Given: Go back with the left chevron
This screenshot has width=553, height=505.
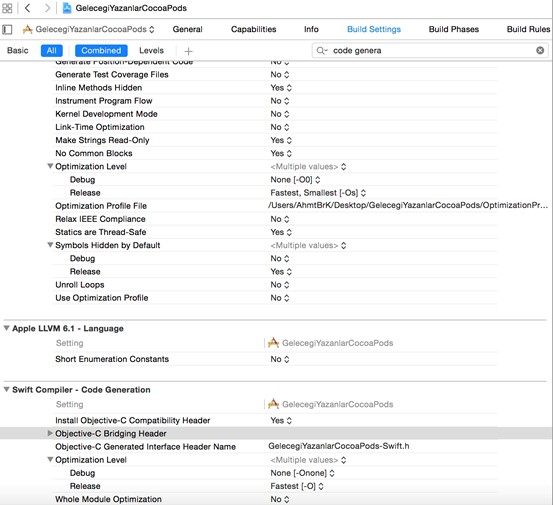Looking at the screenshot, I should tap(28, 8).
